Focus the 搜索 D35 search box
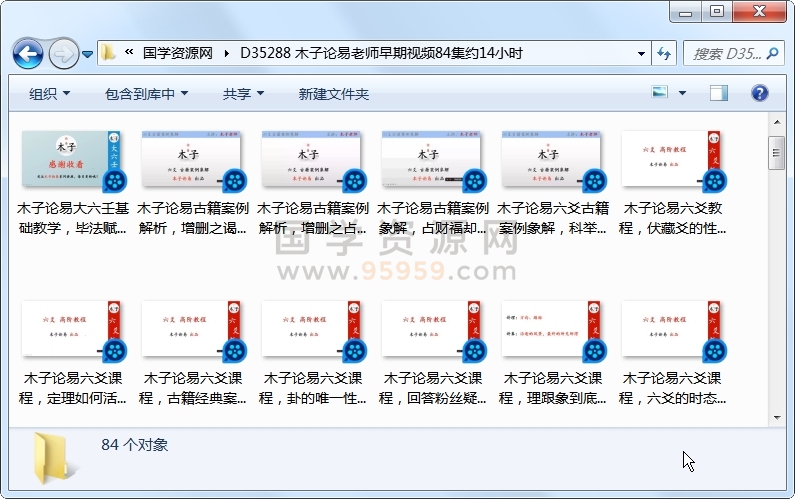 click(726, 53)
